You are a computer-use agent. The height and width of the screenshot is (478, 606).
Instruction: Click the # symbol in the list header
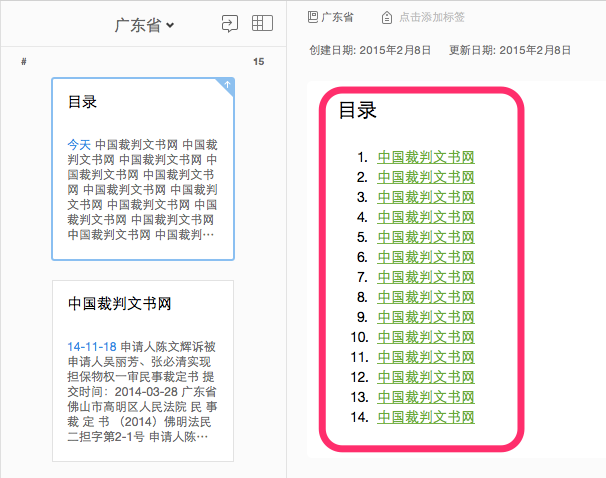tap(24, 61)
